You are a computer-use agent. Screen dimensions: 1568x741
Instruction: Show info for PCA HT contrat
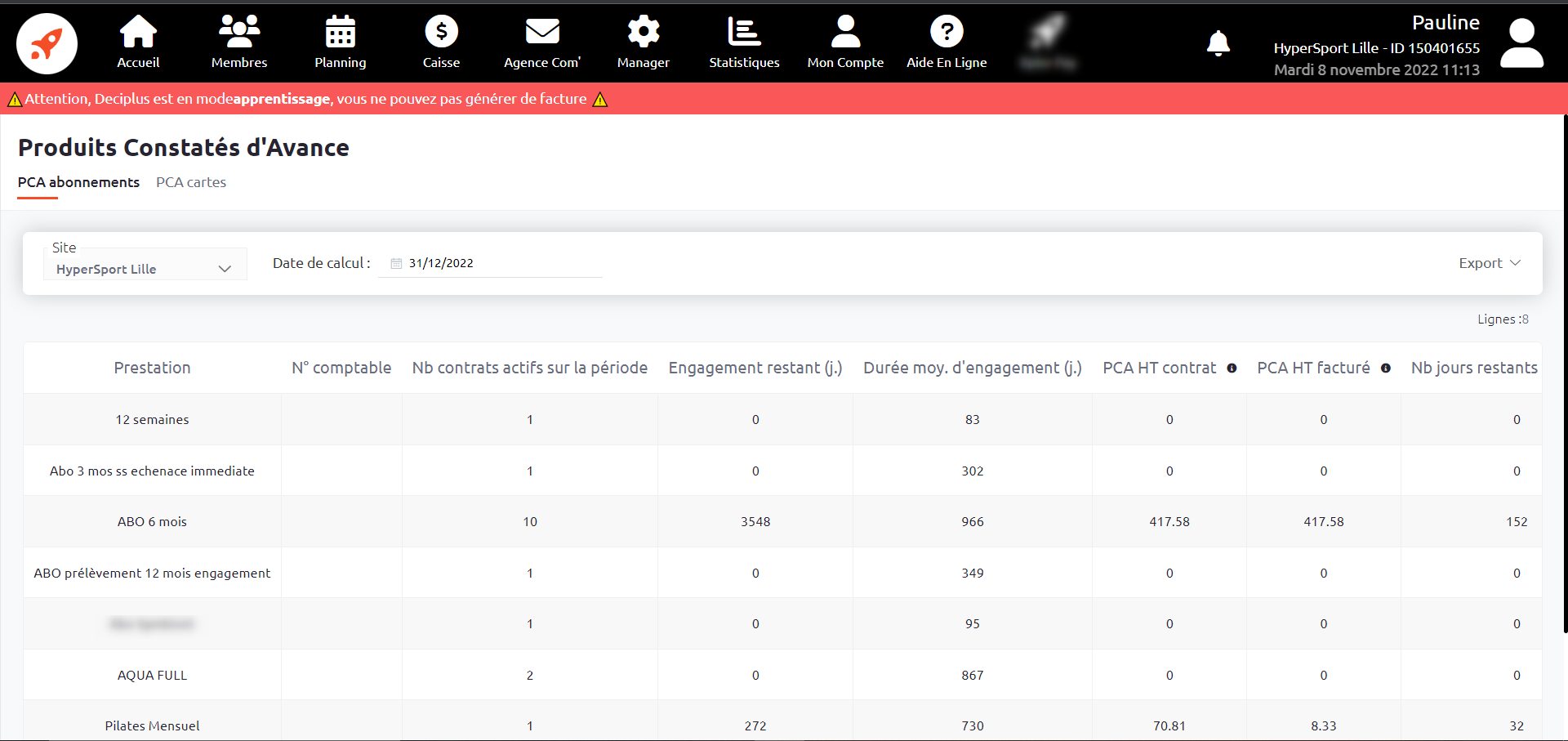(1232, 368)
